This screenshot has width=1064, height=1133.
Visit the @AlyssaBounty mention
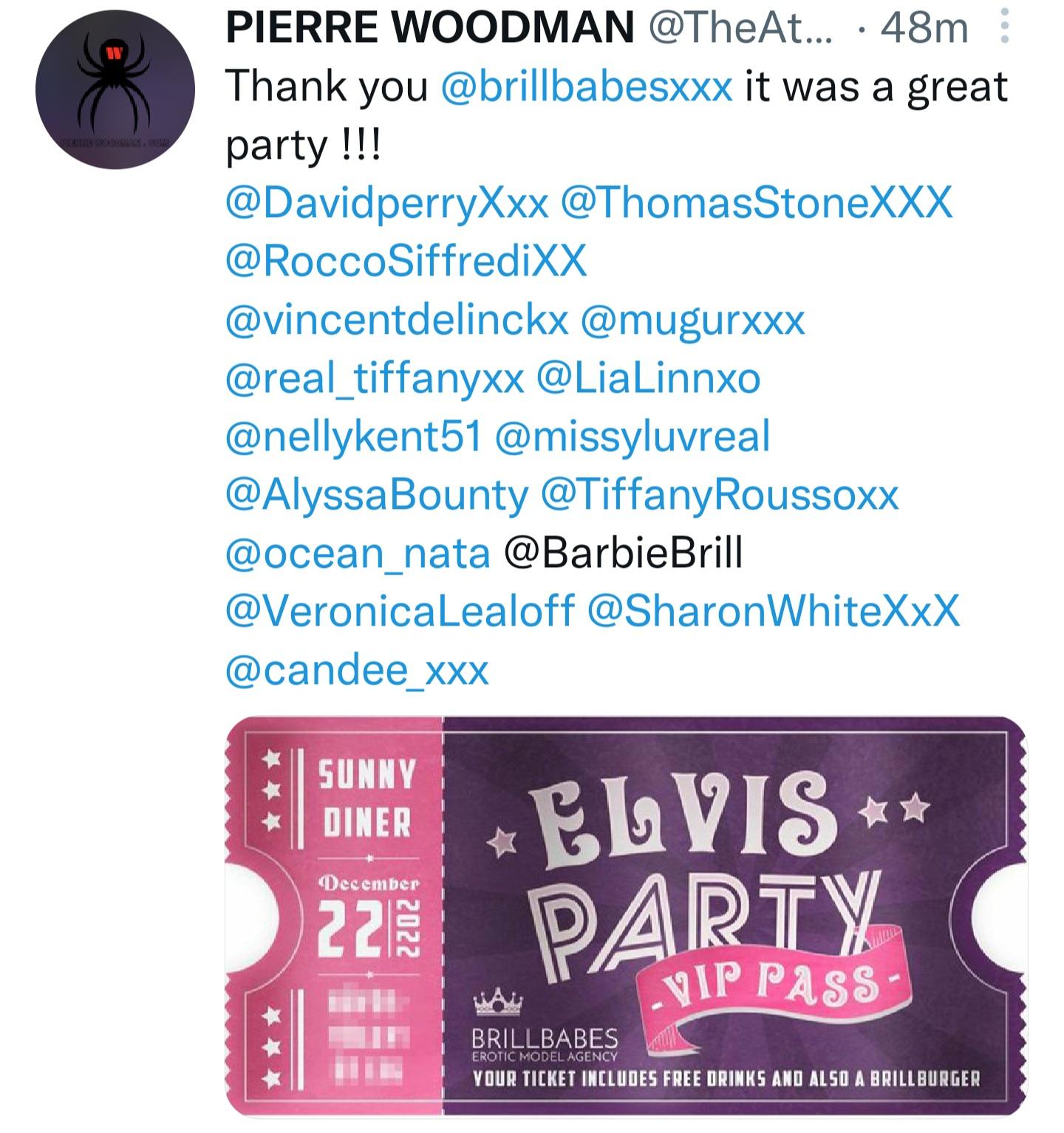377,495
